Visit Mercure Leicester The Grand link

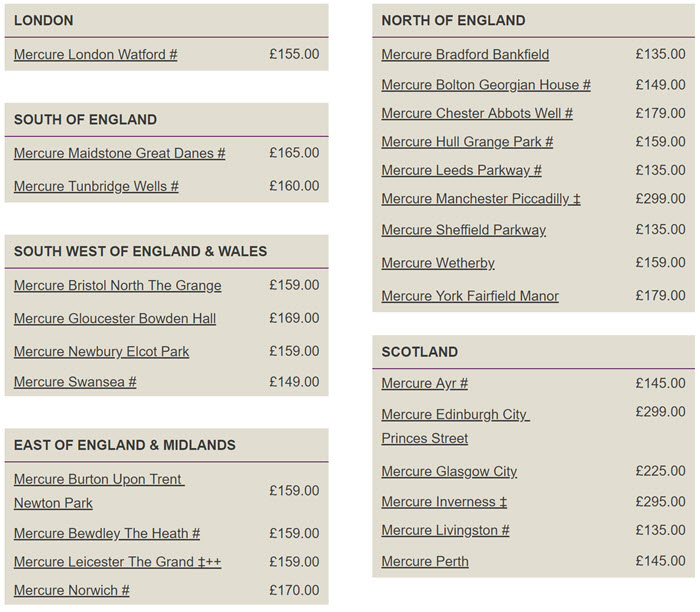point(117,562)
